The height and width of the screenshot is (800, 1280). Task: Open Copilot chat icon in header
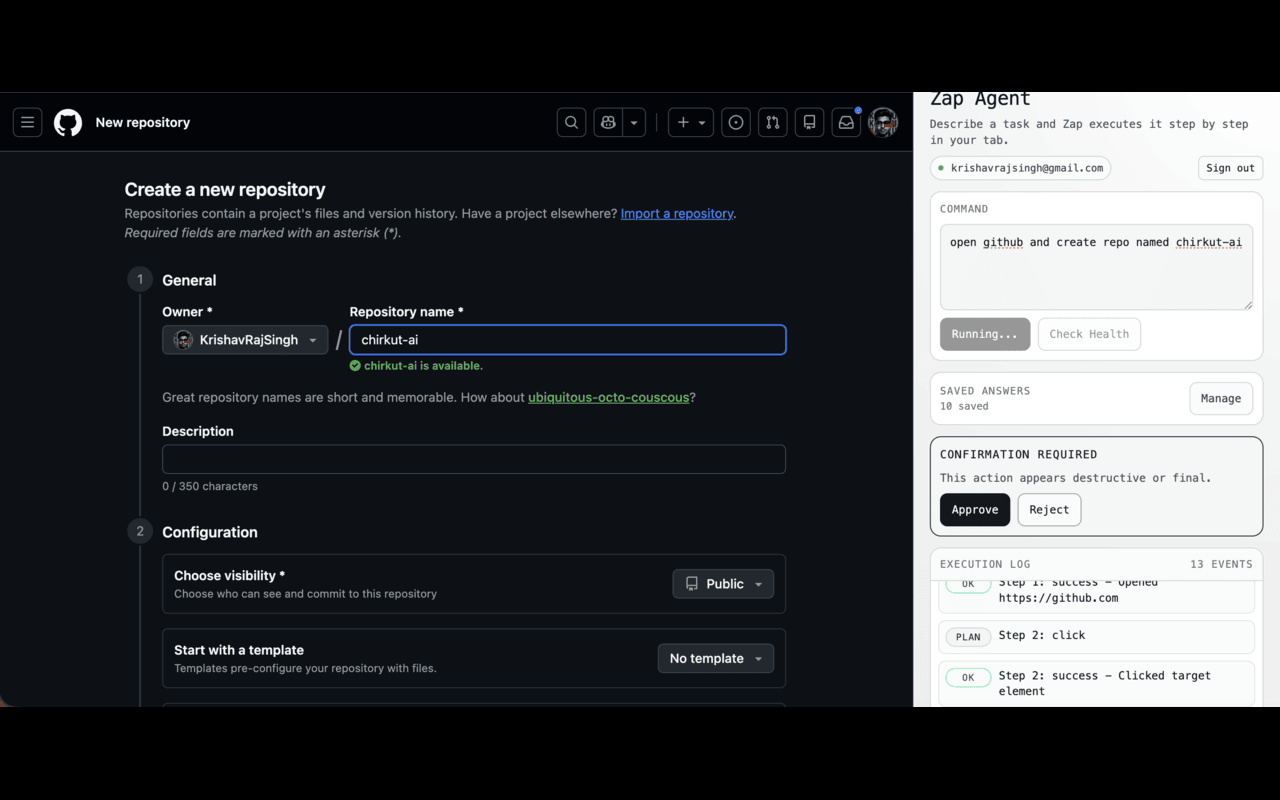(x=608, y=122)
